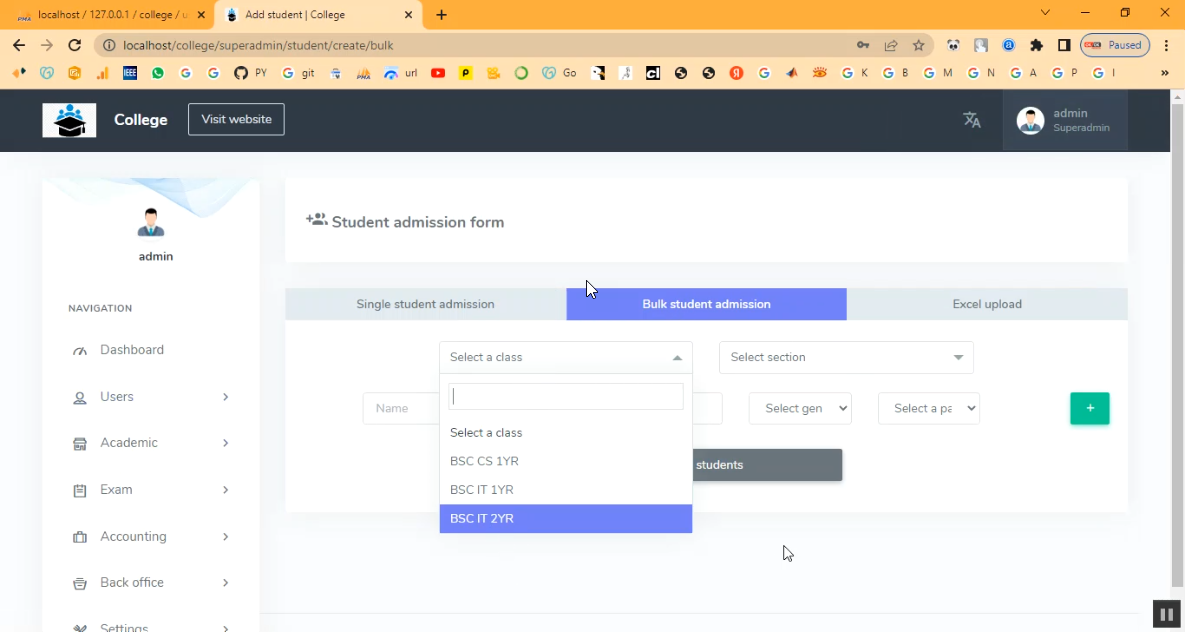Switch to Excel upload tab

coord(987,304)
